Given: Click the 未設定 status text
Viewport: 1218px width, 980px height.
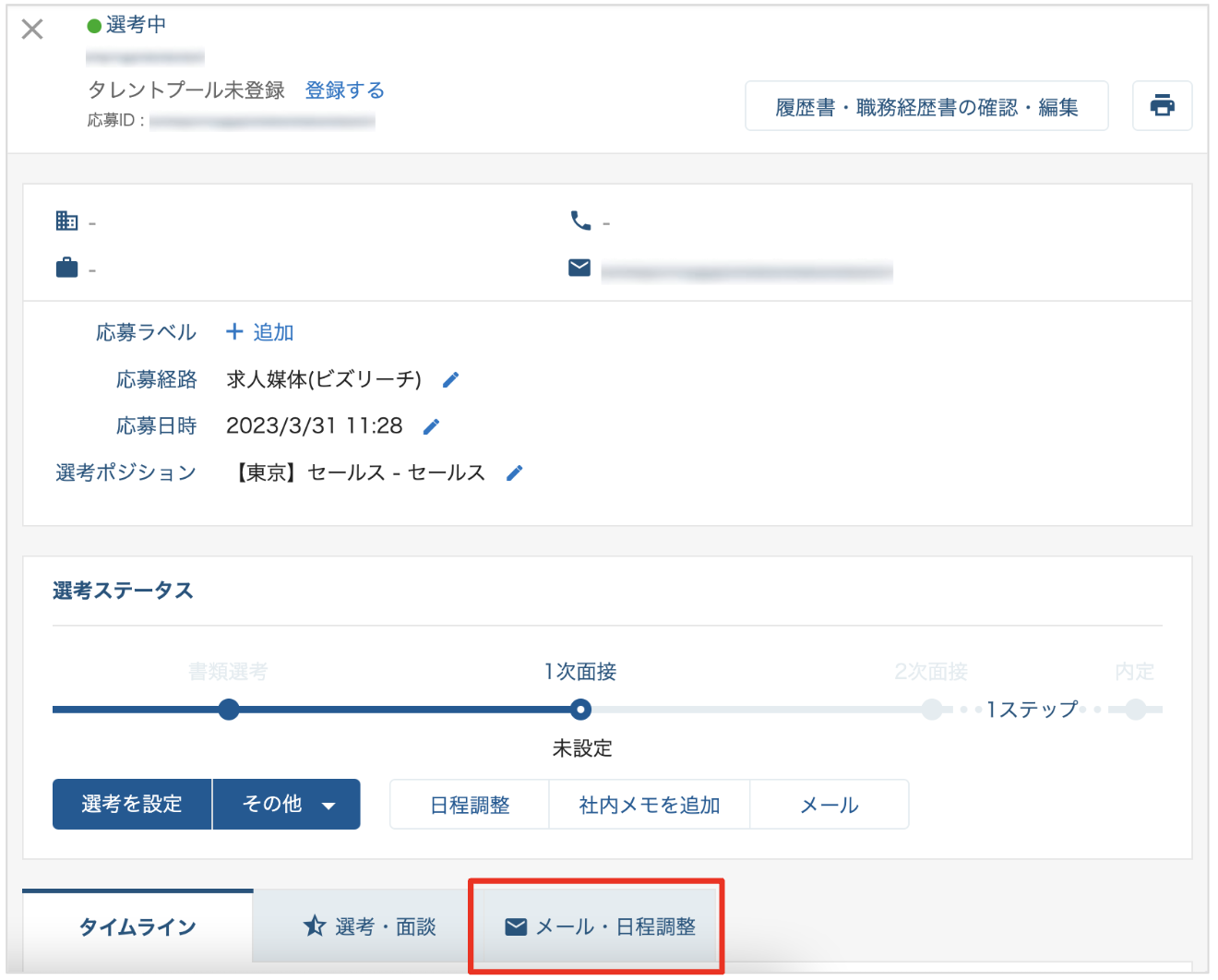Looking at the screenshot, I should (582, 748).
